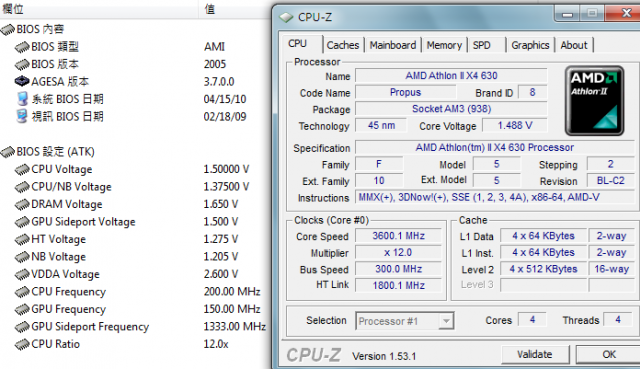Click the Instructions field text

[x=495, y=198]
